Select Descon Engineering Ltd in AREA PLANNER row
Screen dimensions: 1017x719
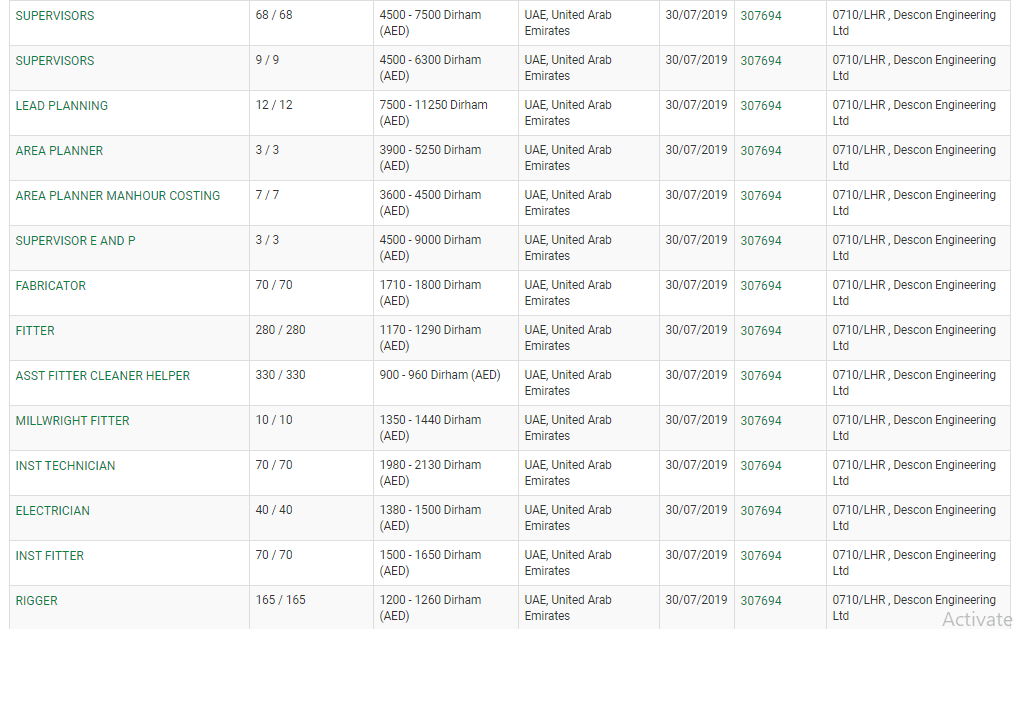[914, 158]
